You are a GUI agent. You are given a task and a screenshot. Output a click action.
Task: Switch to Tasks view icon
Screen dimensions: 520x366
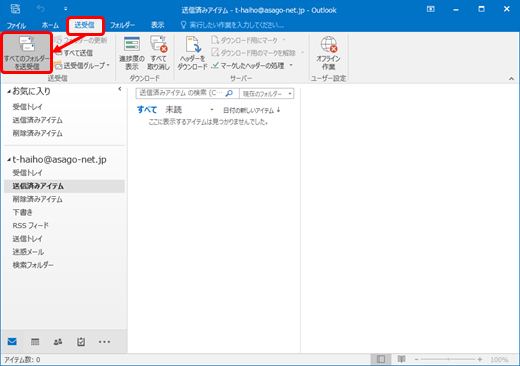click(x=81, y=342)
